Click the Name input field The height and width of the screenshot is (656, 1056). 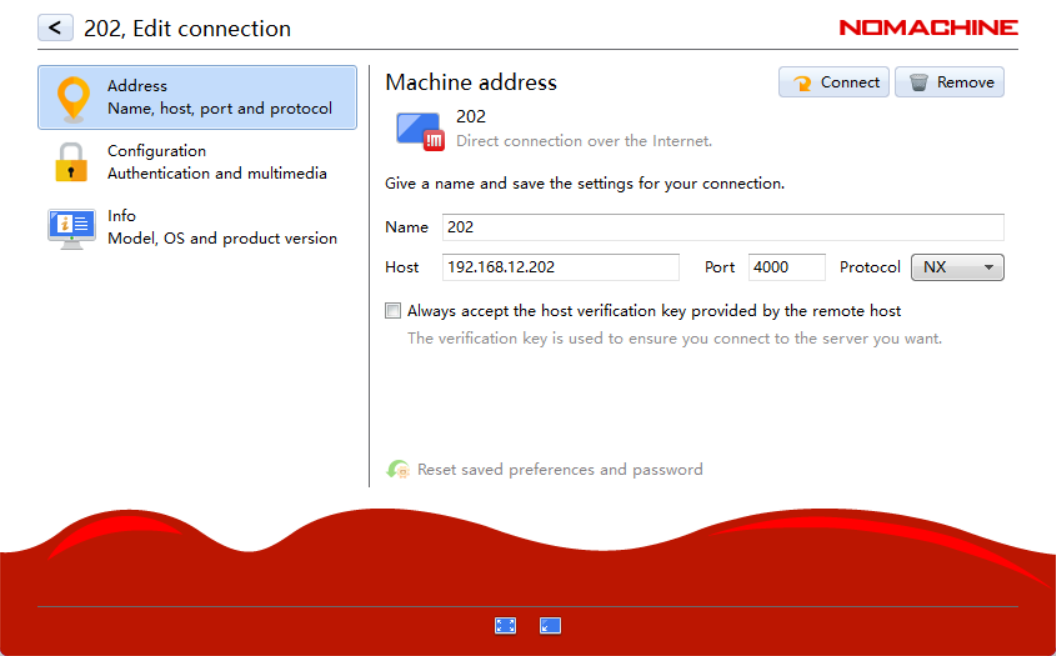[723, 227]
